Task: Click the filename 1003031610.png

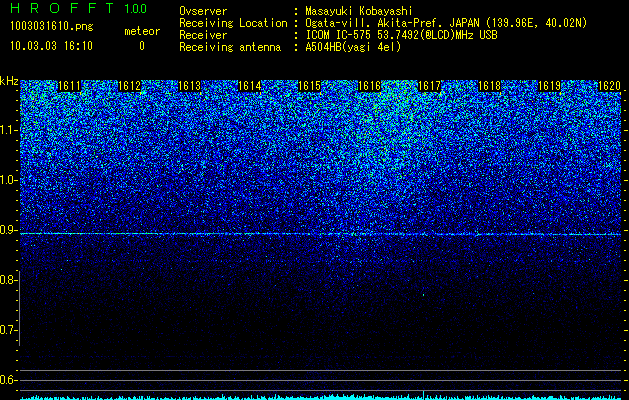Action: 52,26
